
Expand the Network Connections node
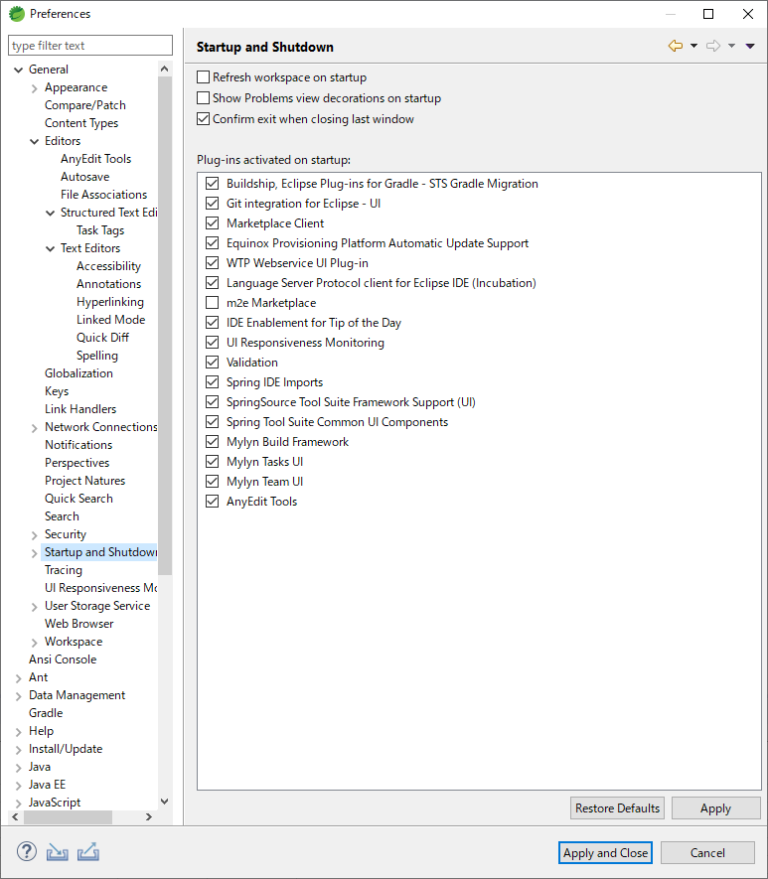tap(34, 428)
